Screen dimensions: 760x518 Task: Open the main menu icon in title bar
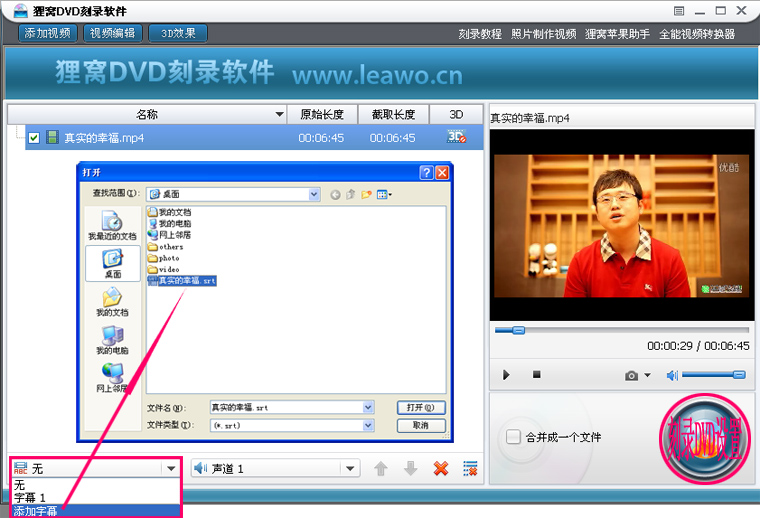679,11
